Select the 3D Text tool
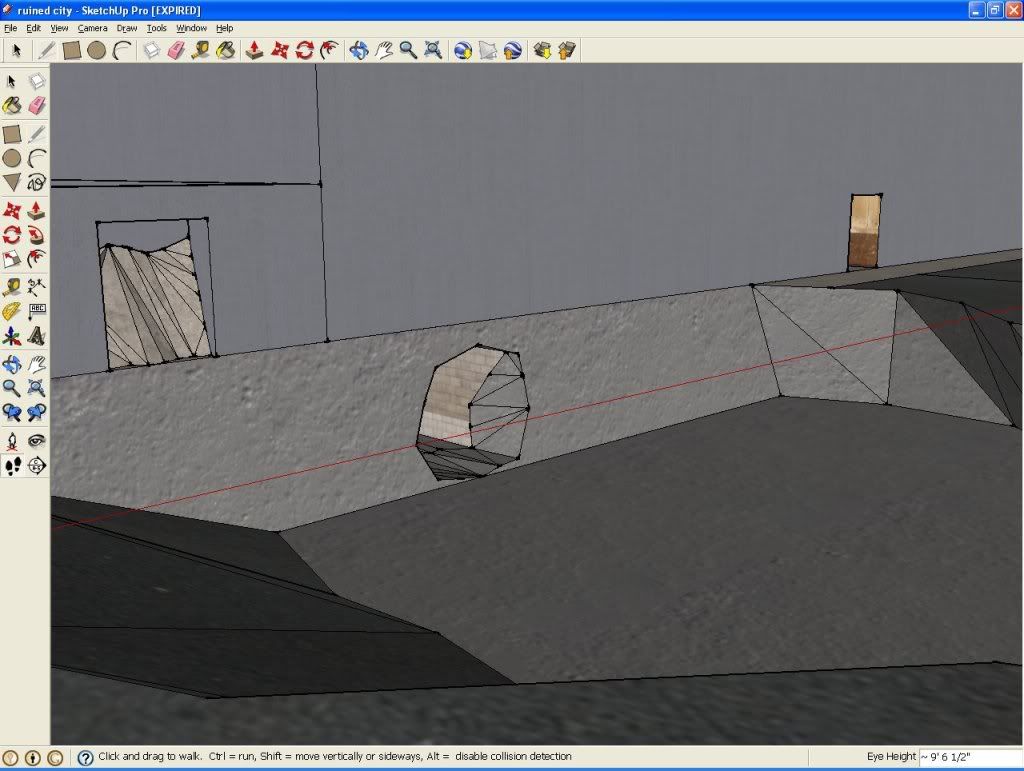Screen dimensions: 1024x771 coord(37,336)
